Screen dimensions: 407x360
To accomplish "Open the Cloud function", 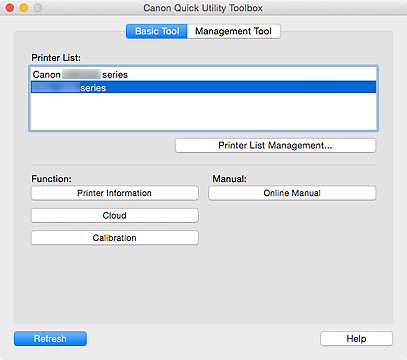I will coord(115,215).
